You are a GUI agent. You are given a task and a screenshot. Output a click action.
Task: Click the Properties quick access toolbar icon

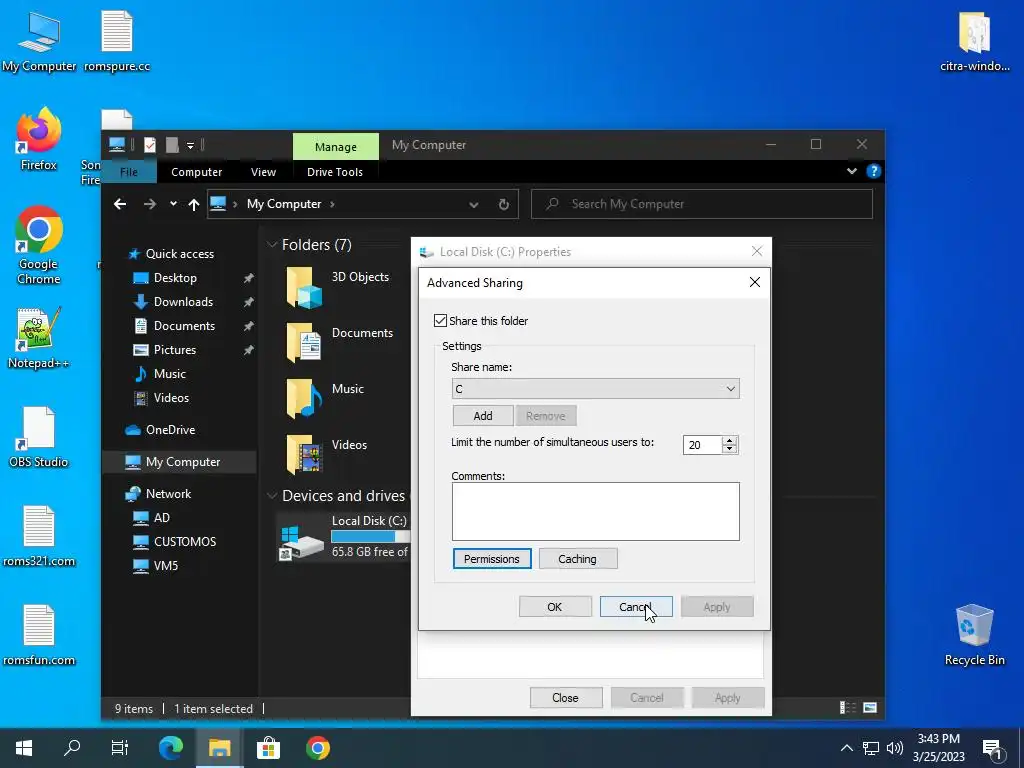150,145
